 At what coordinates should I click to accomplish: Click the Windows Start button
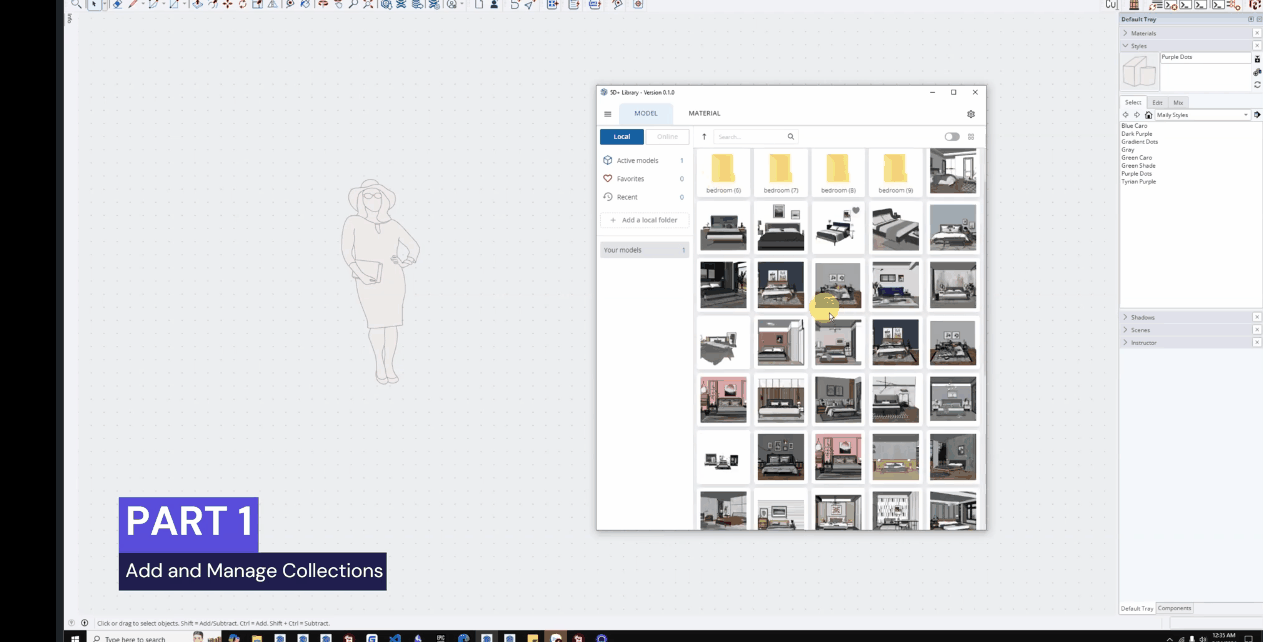tap(74, 637)
